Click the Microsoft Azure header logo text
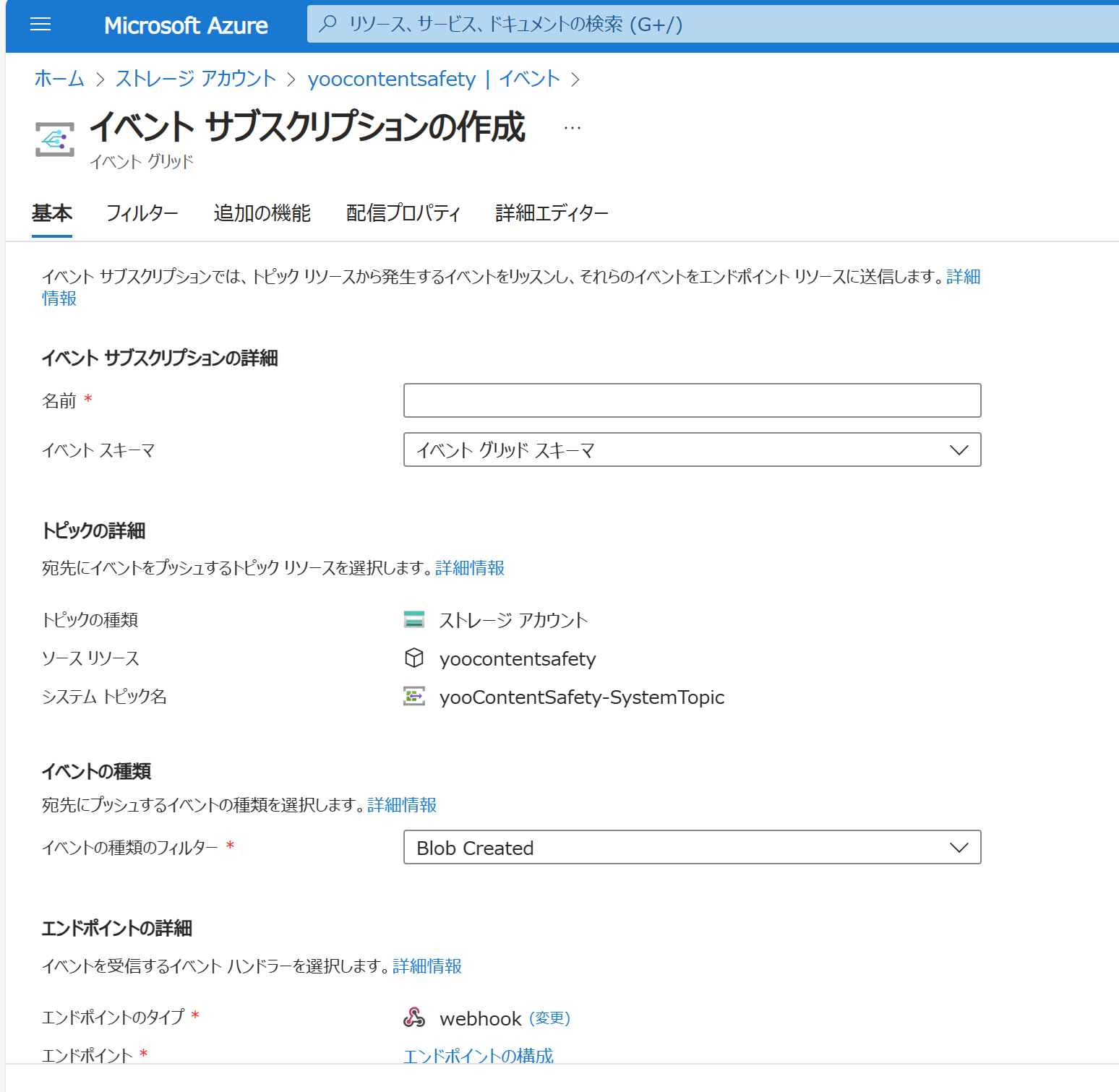The image size is (1119, 1092). click(186, 25)
